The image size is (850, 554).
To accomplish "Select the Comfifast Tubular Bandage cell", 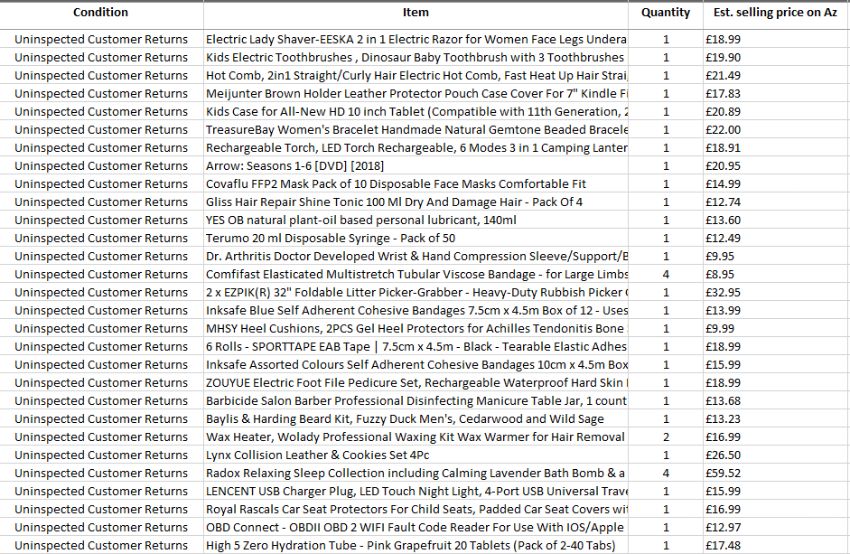I will coord(416,274).
